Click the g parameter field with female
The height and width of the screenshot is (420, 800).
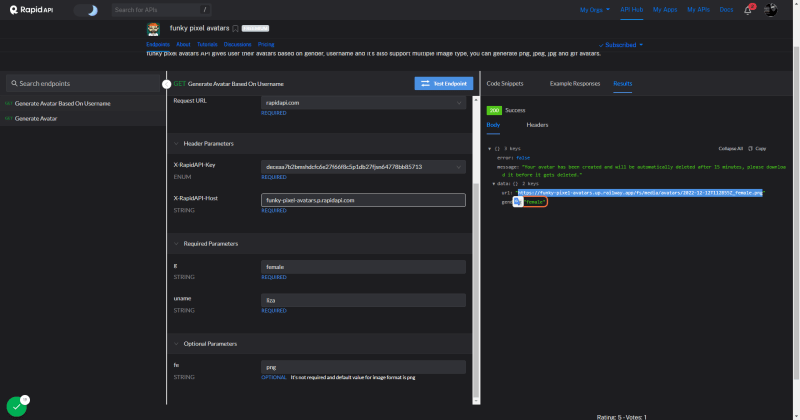pos(363,267)
